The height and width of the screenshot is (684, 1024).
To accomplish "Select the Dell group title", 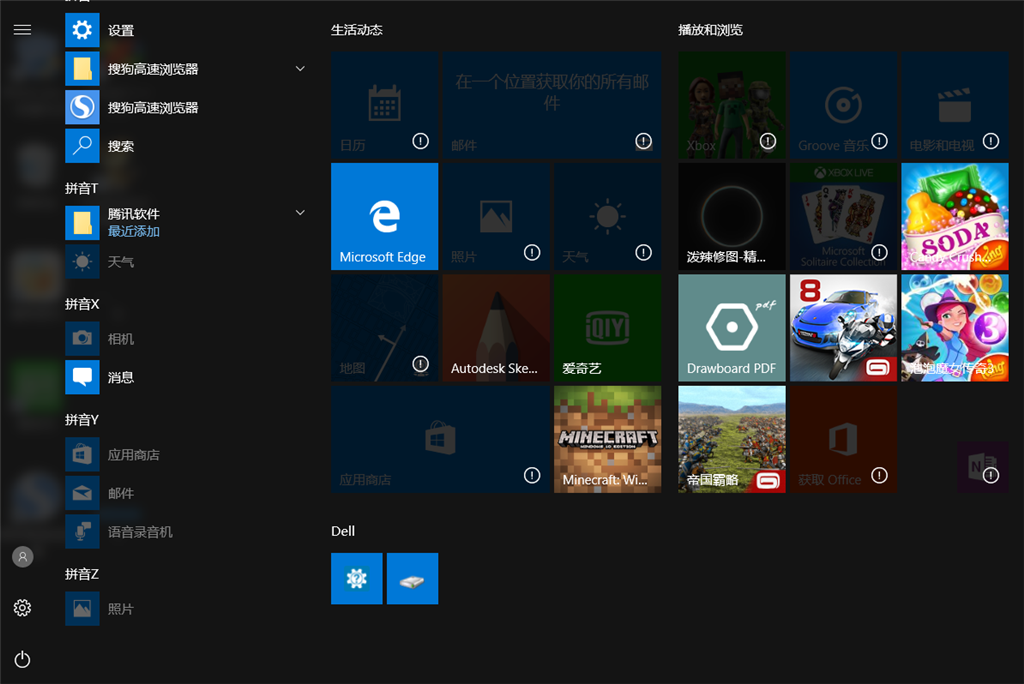I will click(343, 531).
